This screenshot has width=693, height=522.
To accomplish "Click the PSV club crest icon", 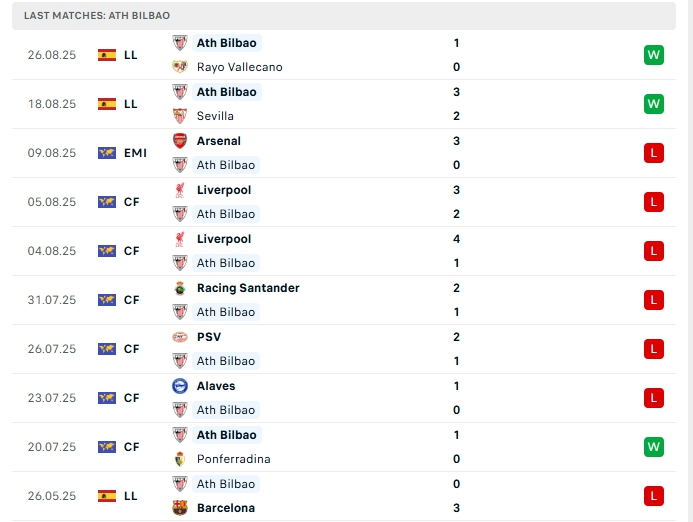I will coord(180,337).
